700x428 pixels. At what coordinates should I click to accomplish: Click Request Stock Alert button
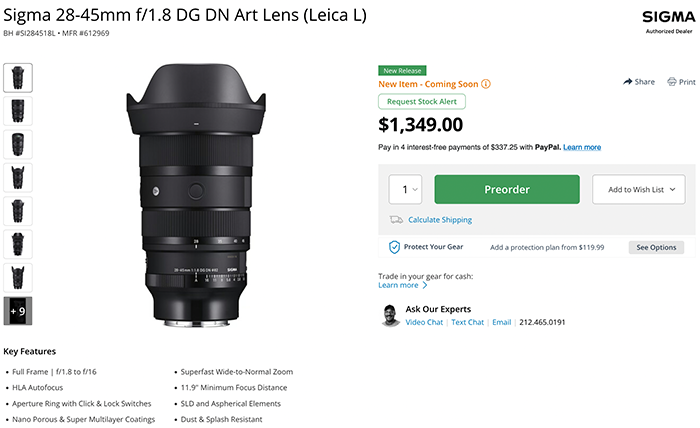tap(422, 102)
